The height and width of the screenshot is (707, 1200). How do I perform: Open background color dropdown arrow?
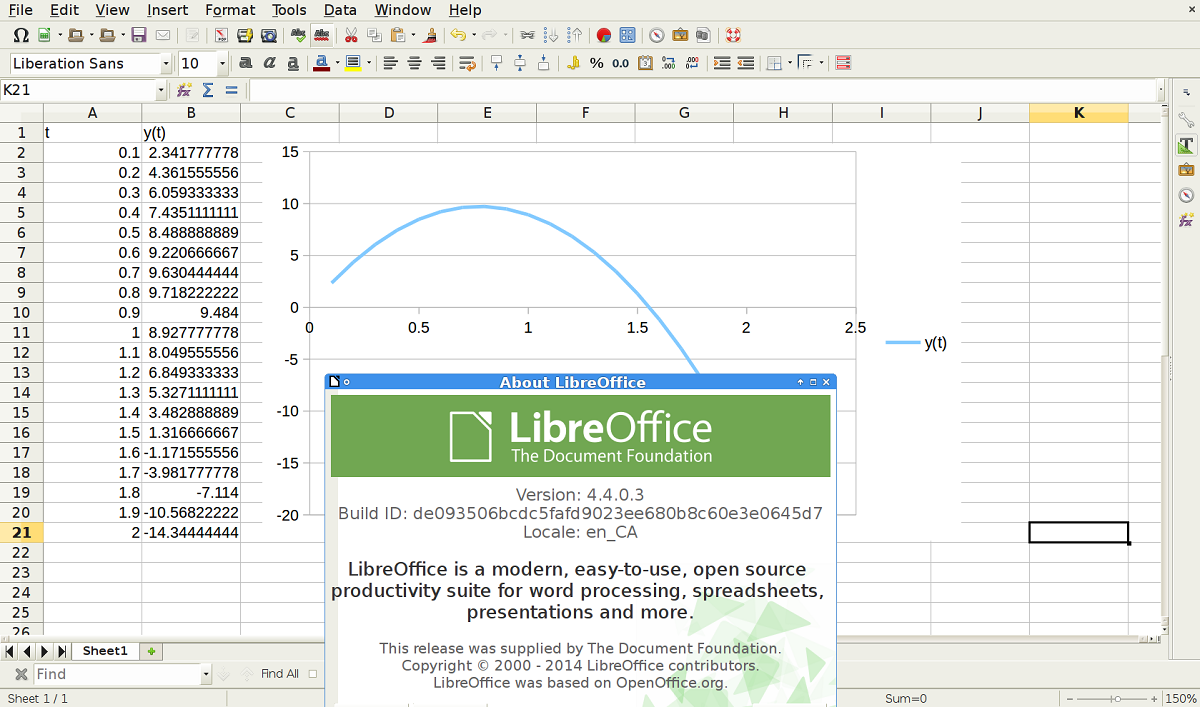(x=369, y=63)
